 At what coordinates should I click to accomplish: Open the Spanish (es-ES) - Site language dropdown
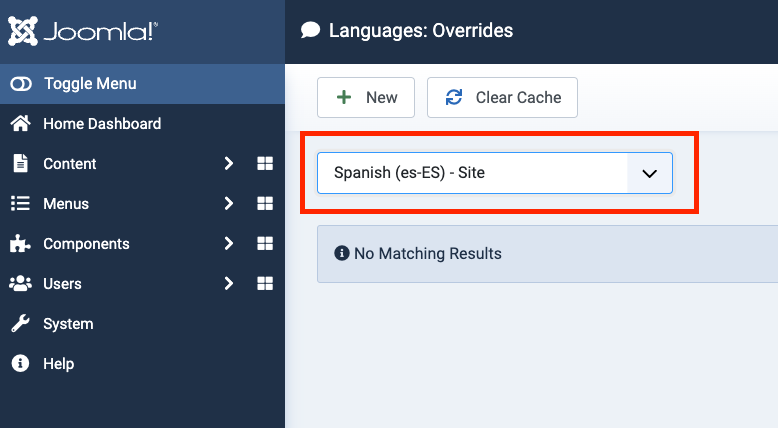tap(495, 173)
